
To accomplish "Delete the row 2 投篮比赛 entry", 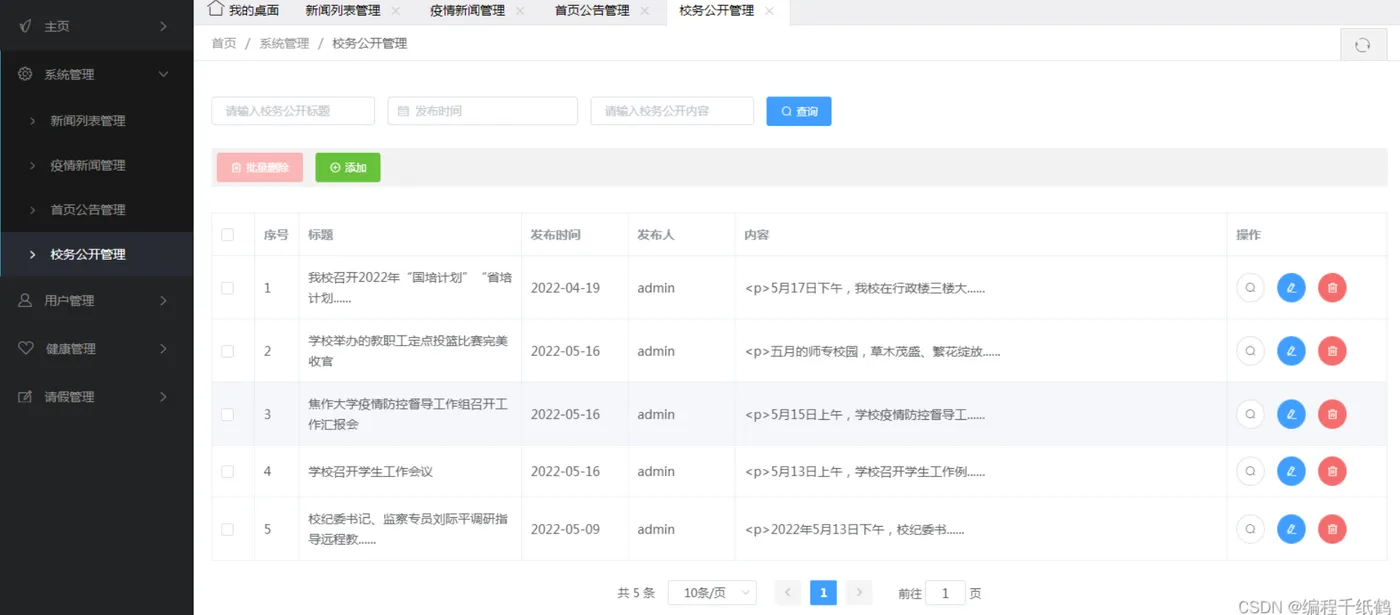I will pos(1332,351).
